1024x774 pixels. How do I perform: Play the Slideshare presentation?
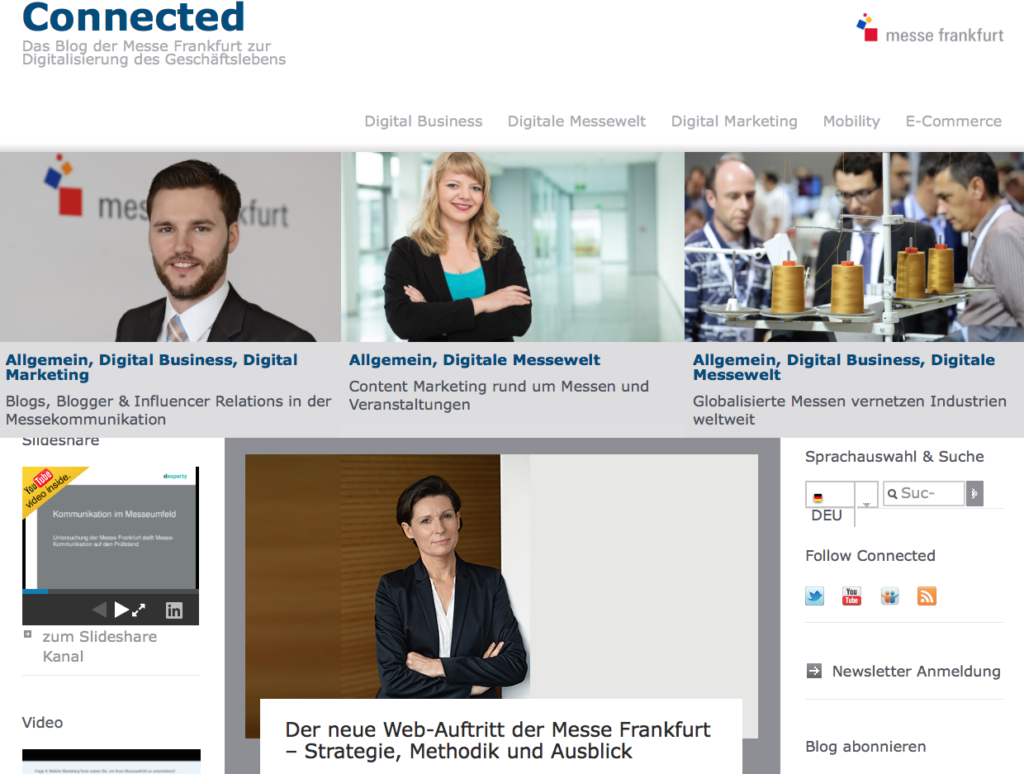pyautogui.click(x=121, y=610)
